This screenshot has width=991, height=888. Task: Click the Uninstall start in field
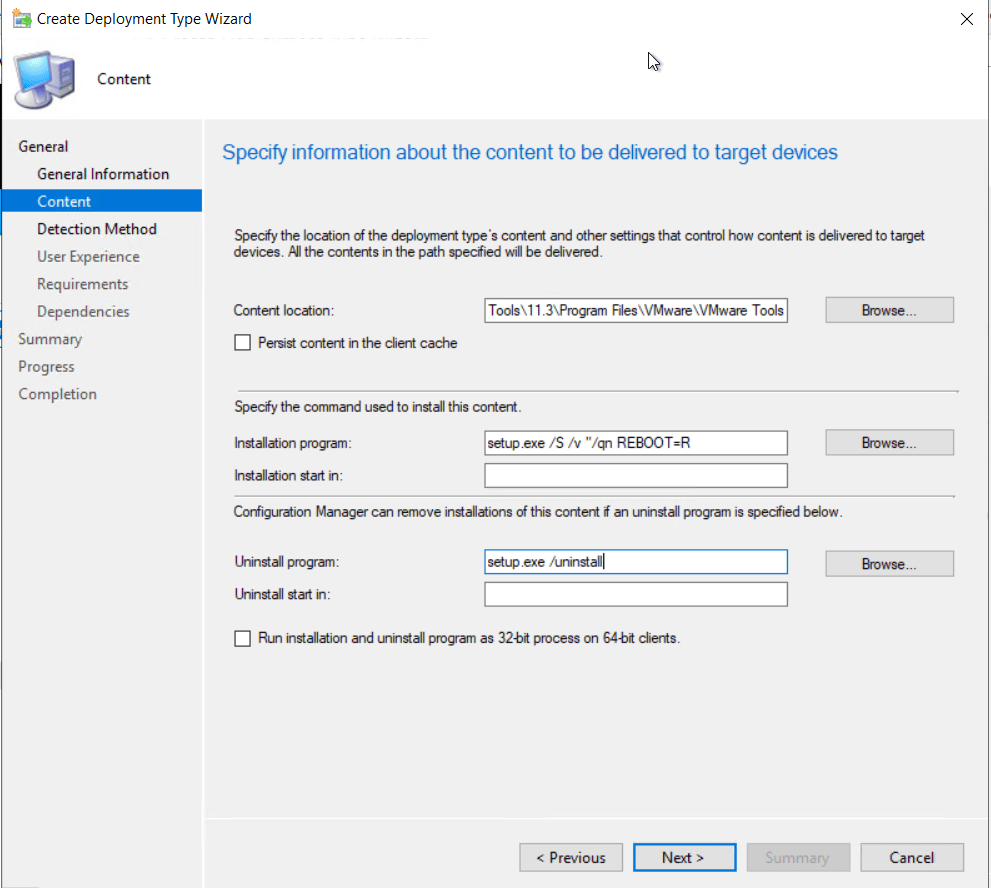click(635, 595)
